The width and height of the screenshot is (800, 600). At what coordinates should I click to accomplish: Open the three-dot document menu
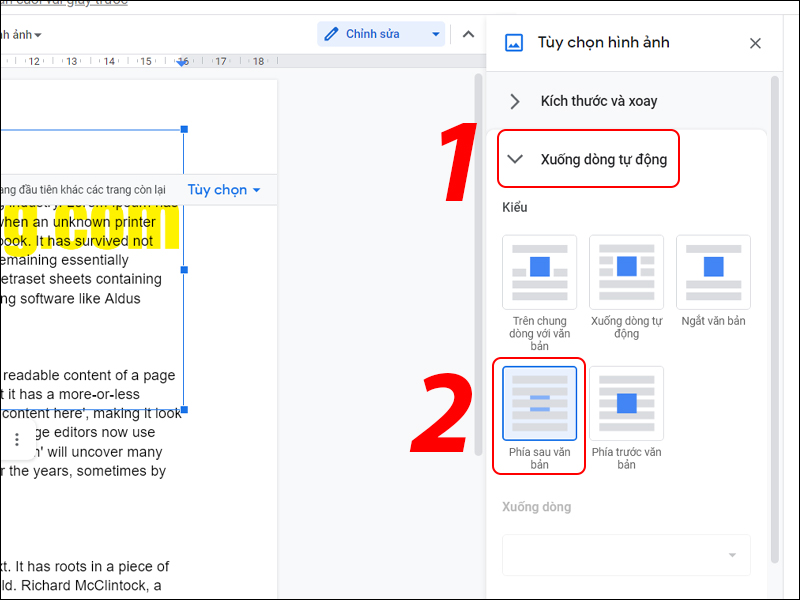[17, 439]
